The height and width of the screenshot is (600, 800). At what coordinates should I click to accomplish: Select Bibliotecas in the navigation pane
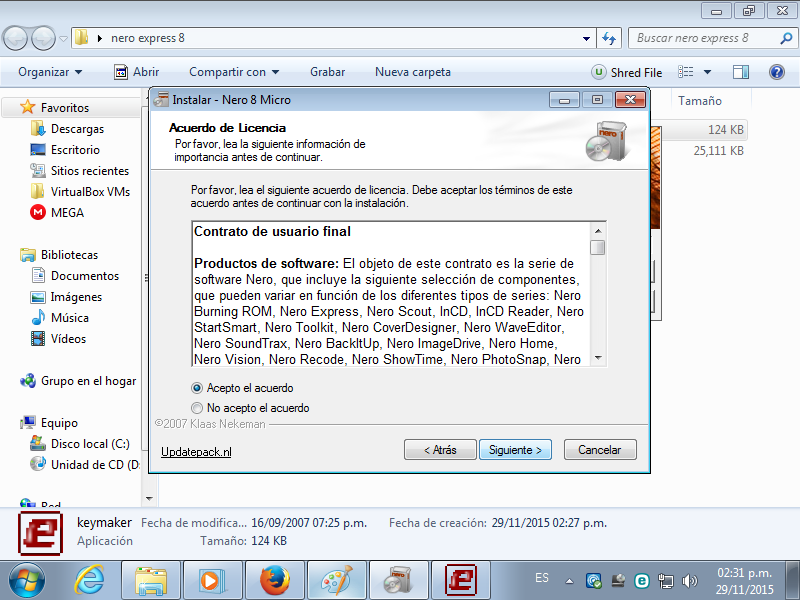tap(69, 255)
